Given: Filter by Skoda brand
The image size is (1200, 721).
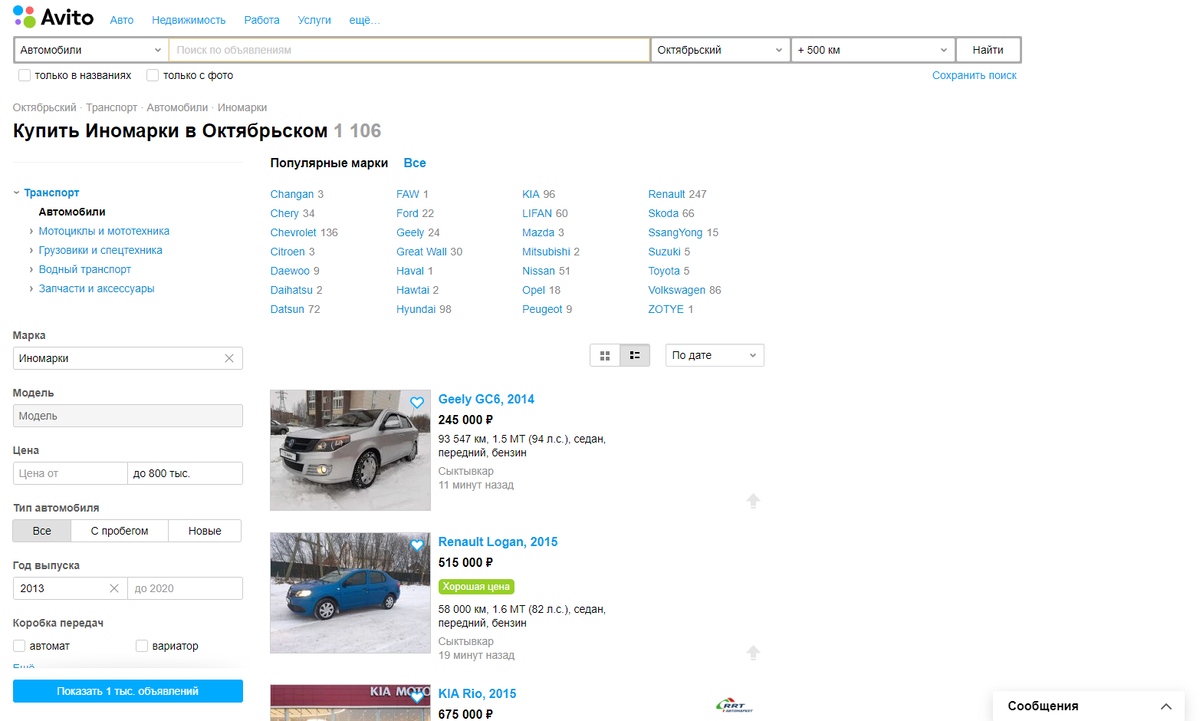Looking at the screenshot, I should (x=663, y=213).
